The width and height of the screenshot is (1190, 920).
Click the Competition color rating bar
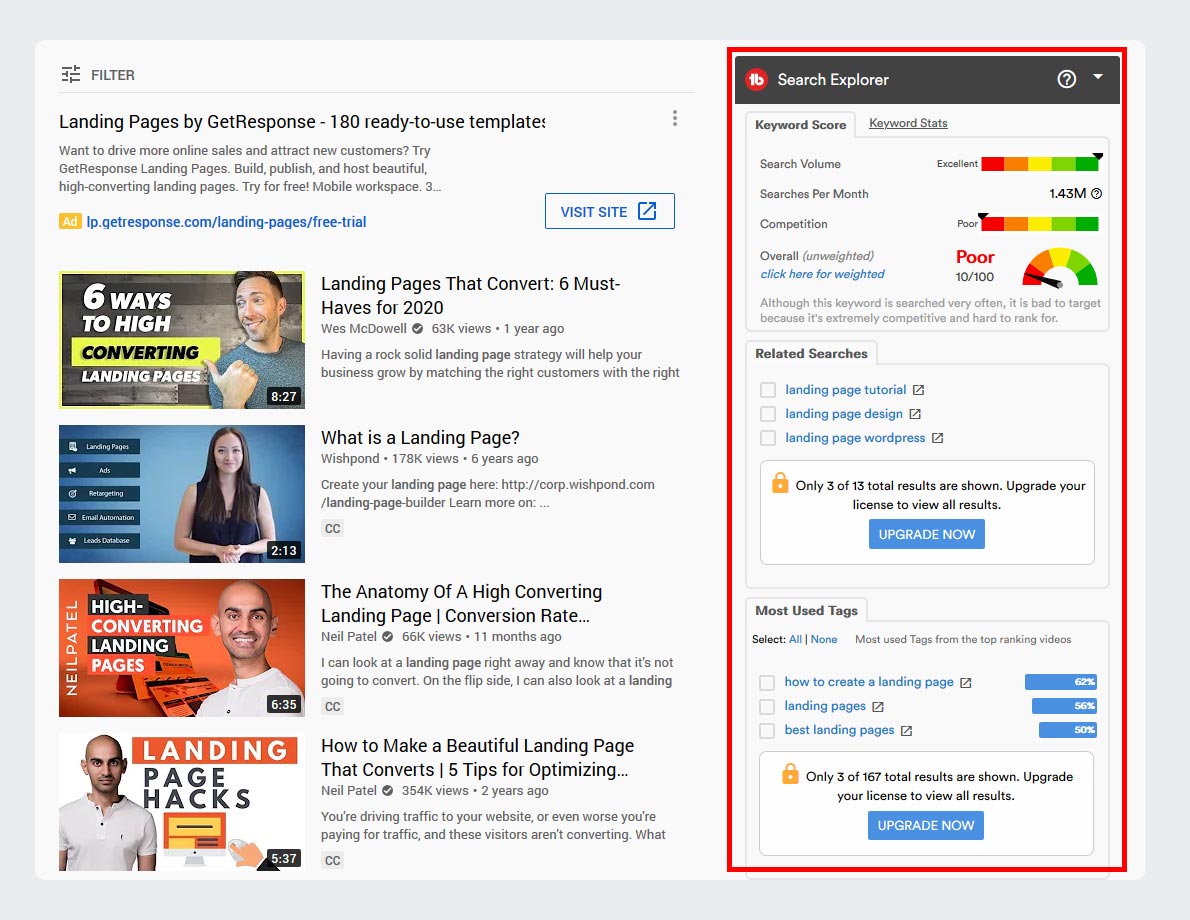[x=1040, y=224]
